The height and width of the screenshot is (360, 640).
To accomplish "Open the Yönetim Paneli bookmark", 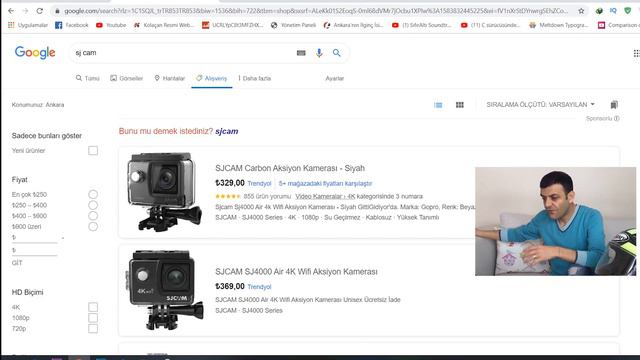I will (293, 25).
